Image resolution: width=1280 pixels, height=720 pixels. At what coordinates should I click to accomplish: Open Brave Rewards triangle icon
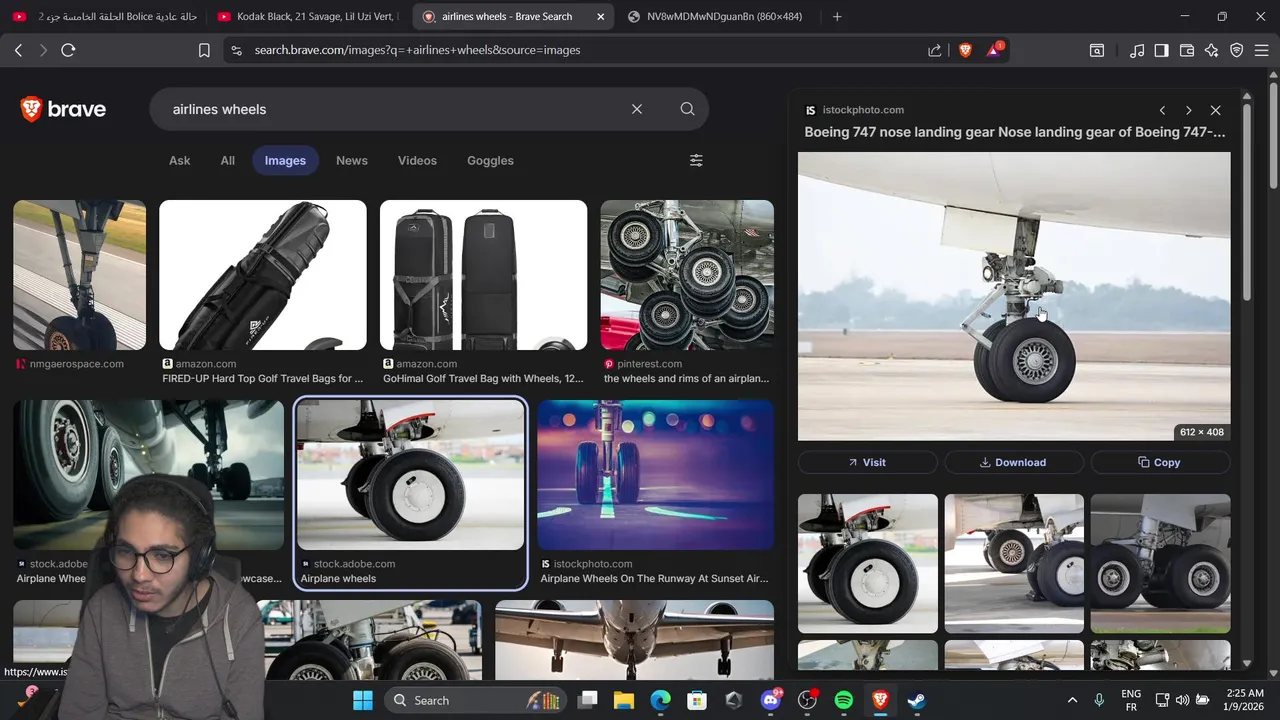(x=994, y=50)
